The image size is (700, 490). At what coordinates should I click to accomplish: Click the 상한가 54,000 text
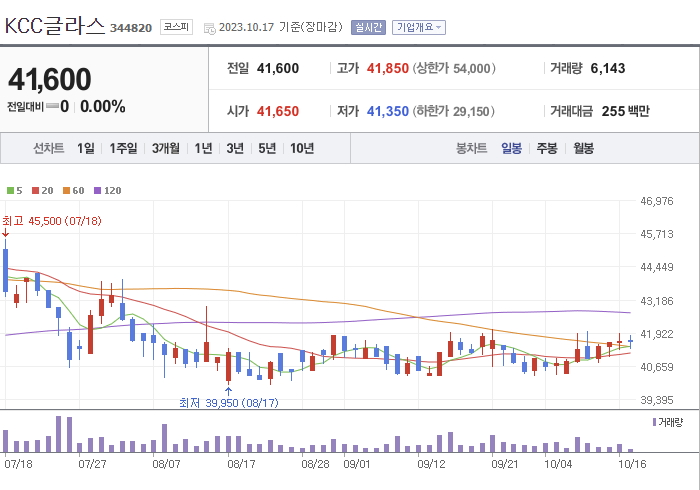454,68
